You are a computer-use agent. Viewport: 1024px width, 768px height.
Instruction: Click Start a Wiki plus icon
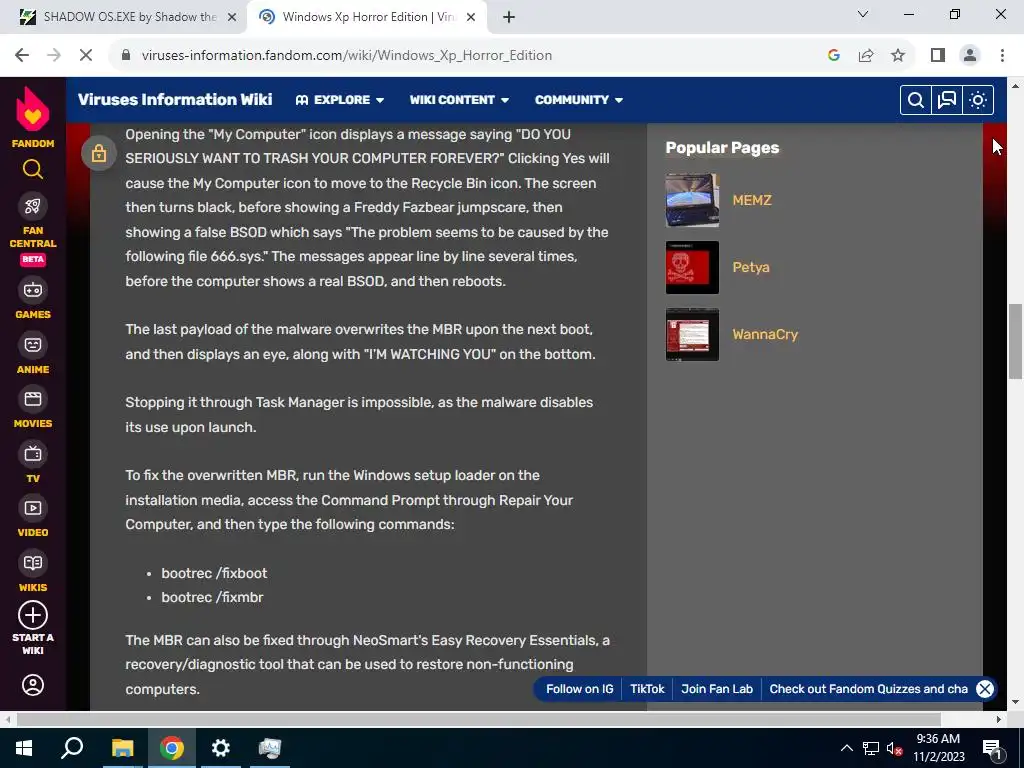(x=33, y=615)
